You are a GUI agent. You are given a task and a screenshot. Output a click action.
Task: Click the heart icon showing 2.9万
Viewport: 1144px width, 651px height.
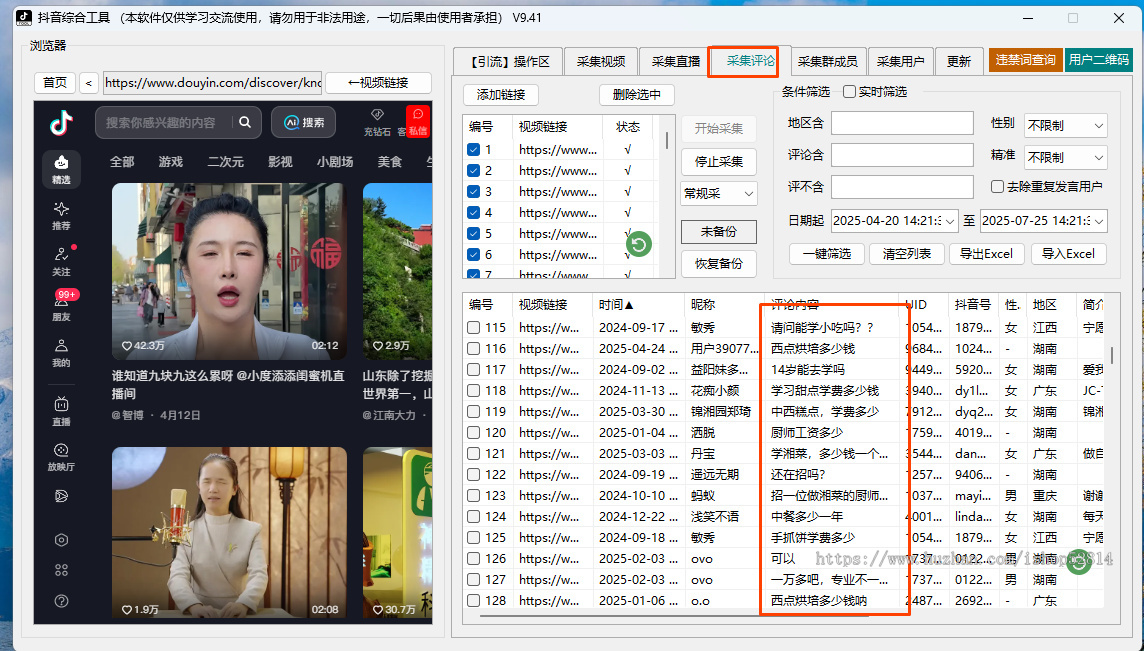click(378, 346)
